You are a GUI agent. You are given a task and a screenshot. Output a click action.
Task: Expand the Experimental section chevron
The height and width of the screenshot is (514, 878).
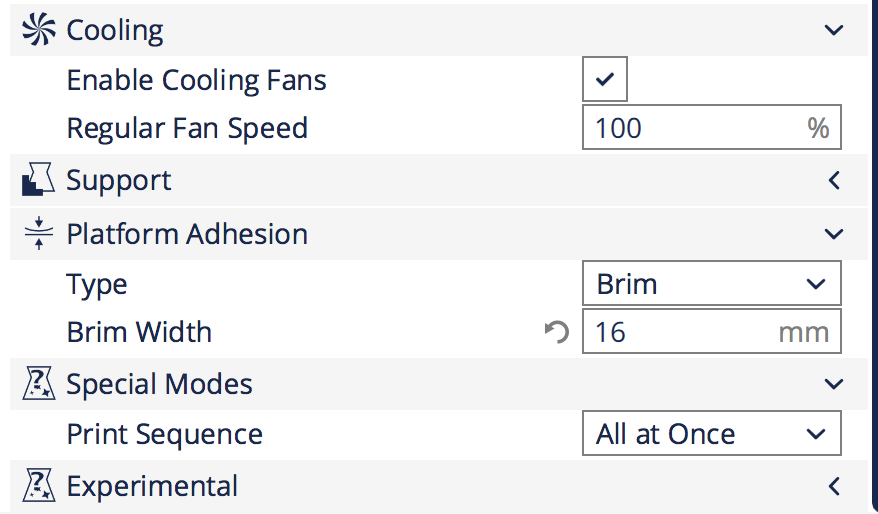click(834, 486)
